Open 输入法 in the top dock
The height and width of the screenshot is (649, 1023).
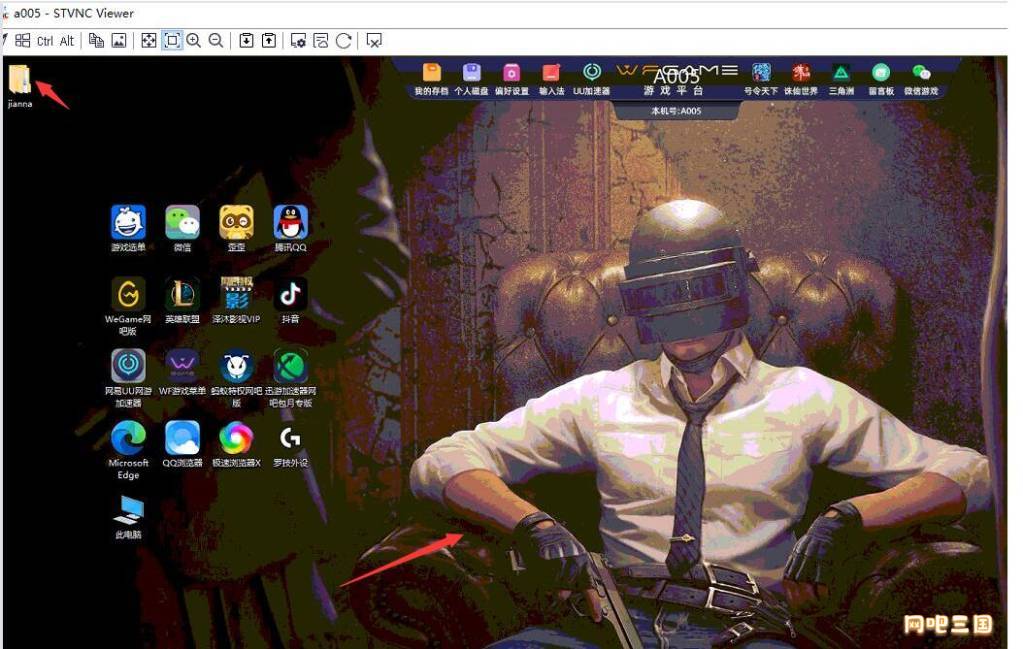pos(551,80)
